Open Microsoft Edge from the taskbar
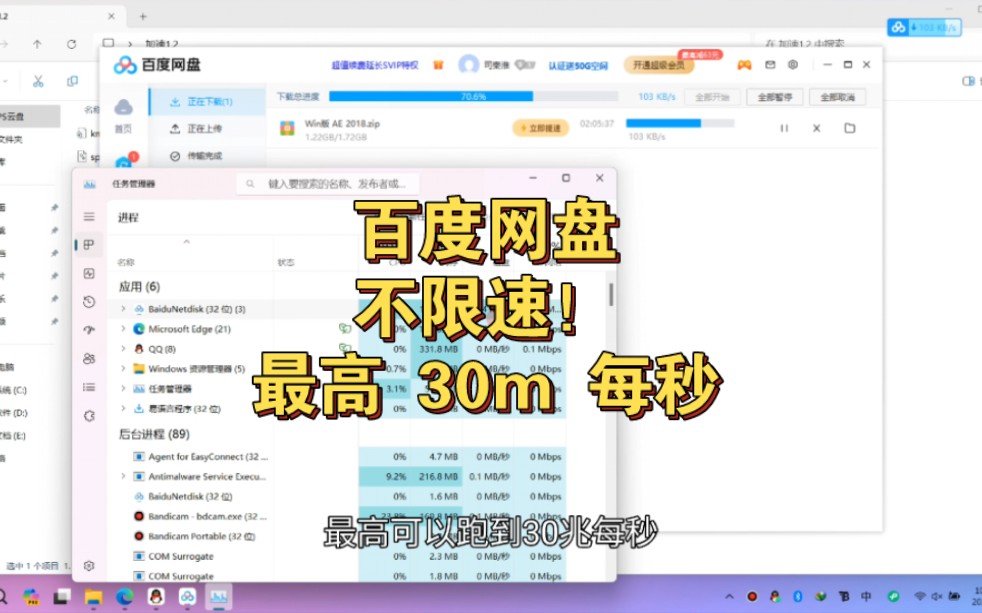 pyautogui.click(x=125, y=597)
